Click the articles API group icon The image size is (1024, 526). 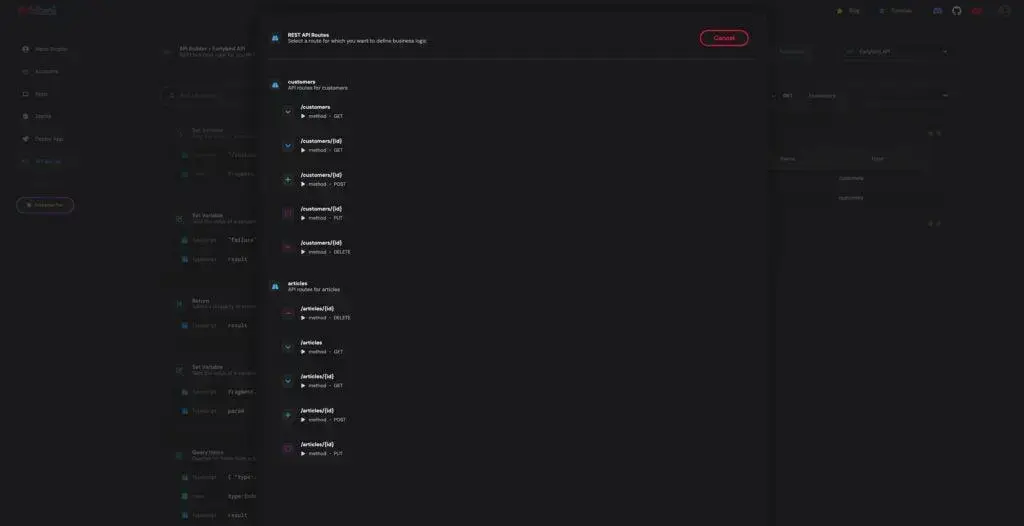pyautogui.click(x=275, y=286)
